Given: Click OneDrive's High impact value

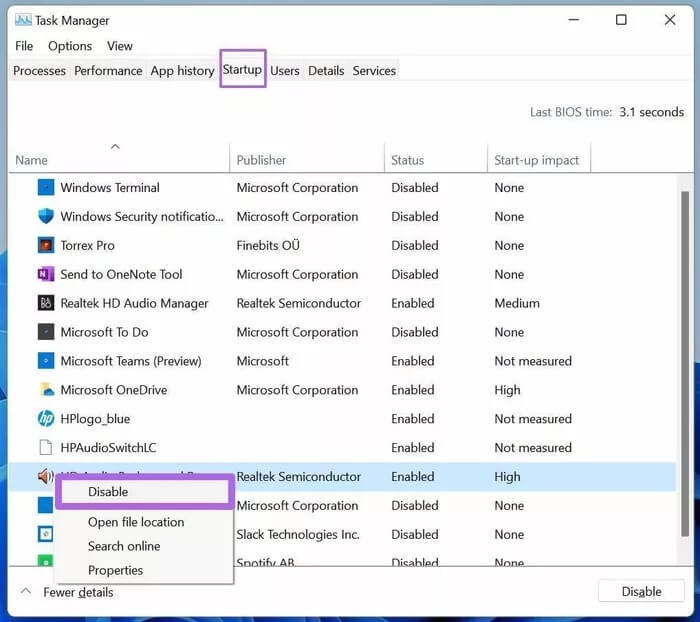Looking at the screenshot, I should click(507, 390).
